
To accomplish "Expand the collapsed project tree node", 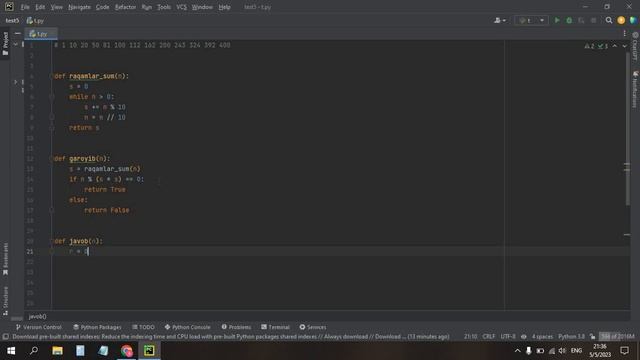I will click(16, 82).
